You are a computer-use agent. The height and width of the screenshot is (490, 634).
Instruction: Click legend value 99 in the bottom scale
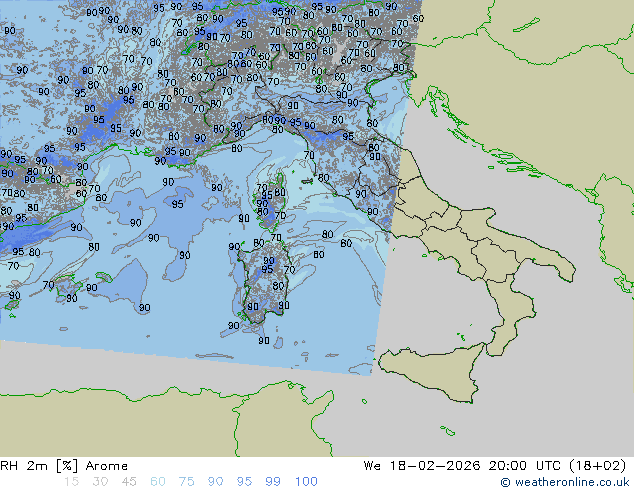[x=273, y=482]
